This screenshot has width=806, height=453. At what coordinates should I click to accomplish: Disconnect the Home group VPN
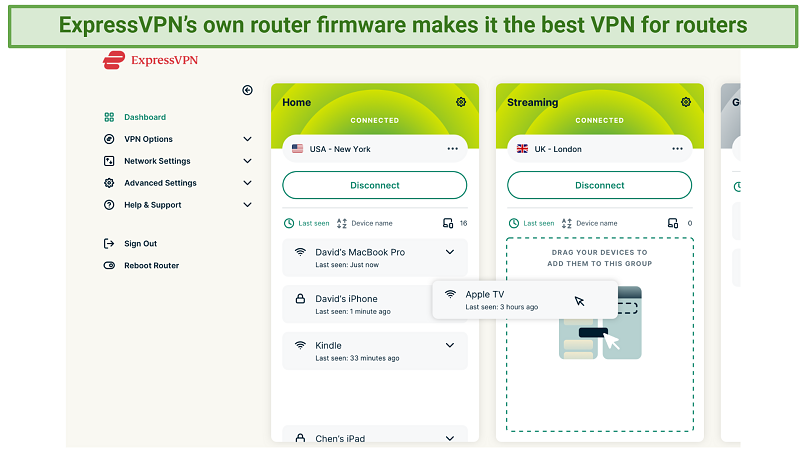374,185
